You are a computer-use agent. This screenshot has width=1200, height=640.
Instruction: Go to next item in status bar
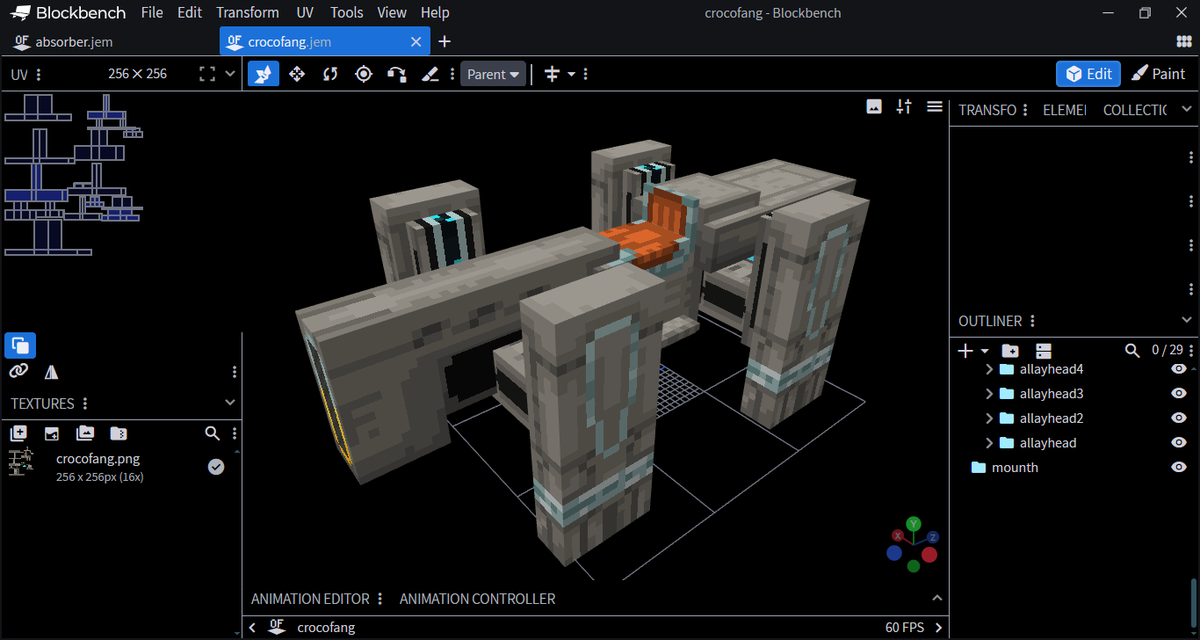tap(938, 628)
